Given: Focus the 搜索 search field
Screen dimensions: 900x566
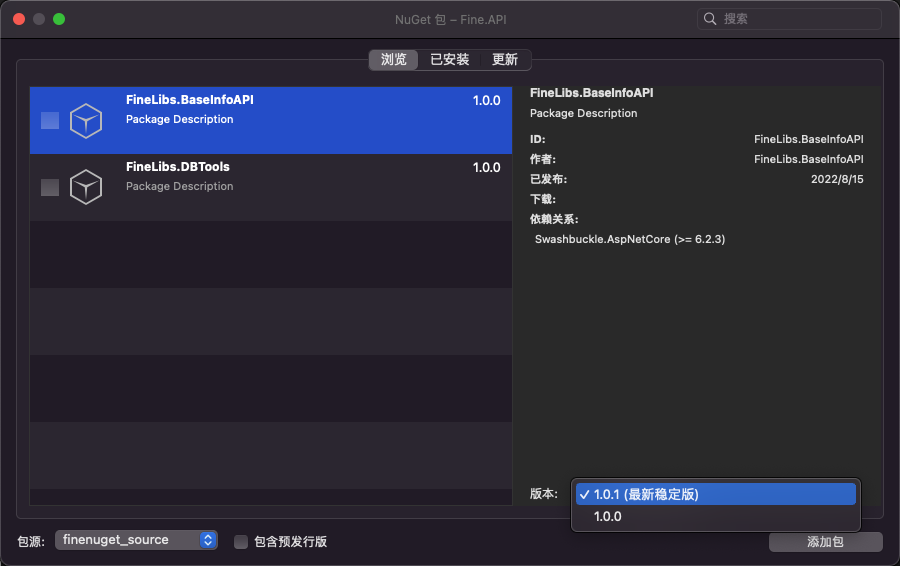Looking at the screenshot, I should 789,19.
